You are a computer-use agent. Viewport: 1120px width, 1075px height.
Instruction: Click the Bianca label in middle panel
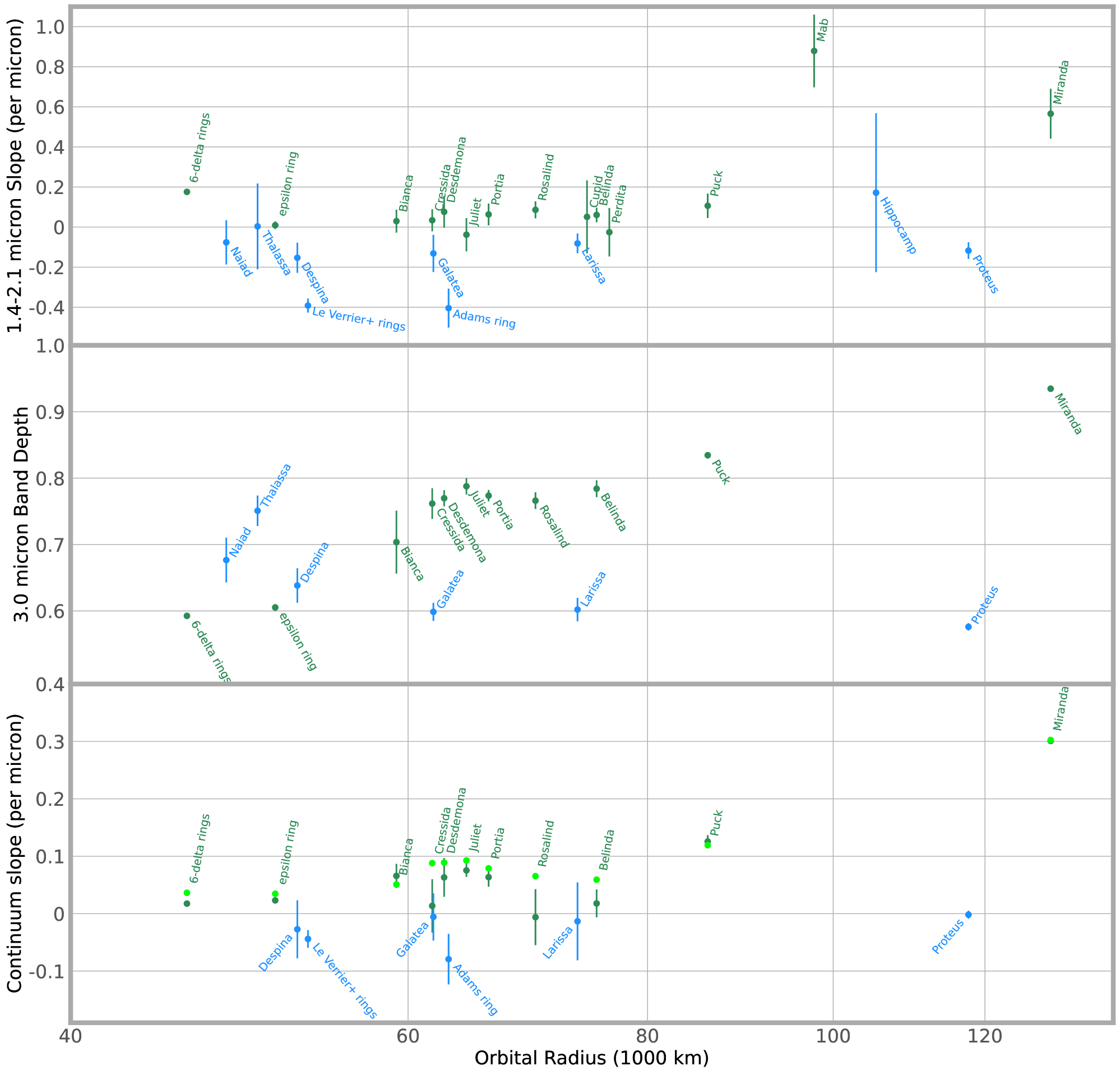pos(412,564)
